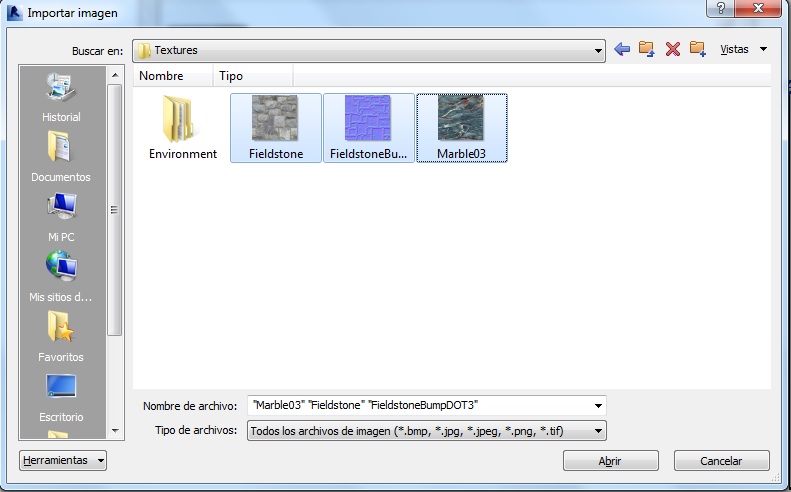
Task: Click the Nombre de archivo text field
Action: tap(420, 406)
